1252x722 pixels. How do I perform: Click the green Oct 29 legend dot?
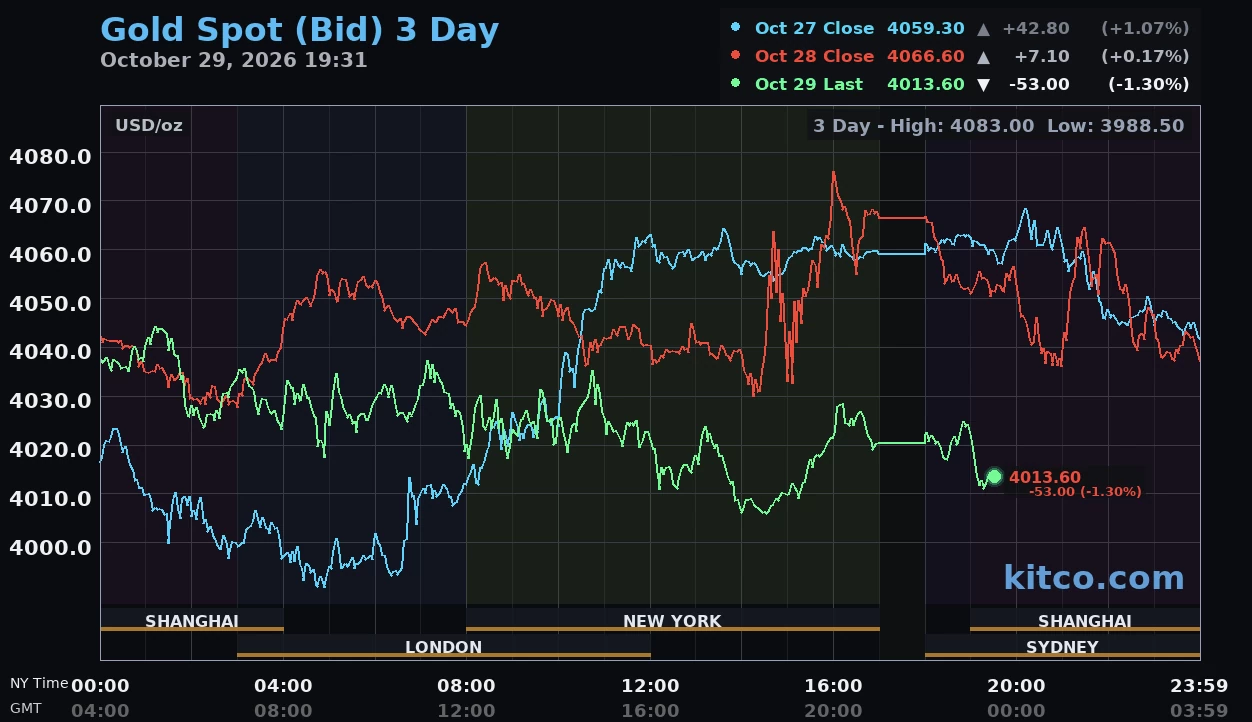tap(736, 83)
